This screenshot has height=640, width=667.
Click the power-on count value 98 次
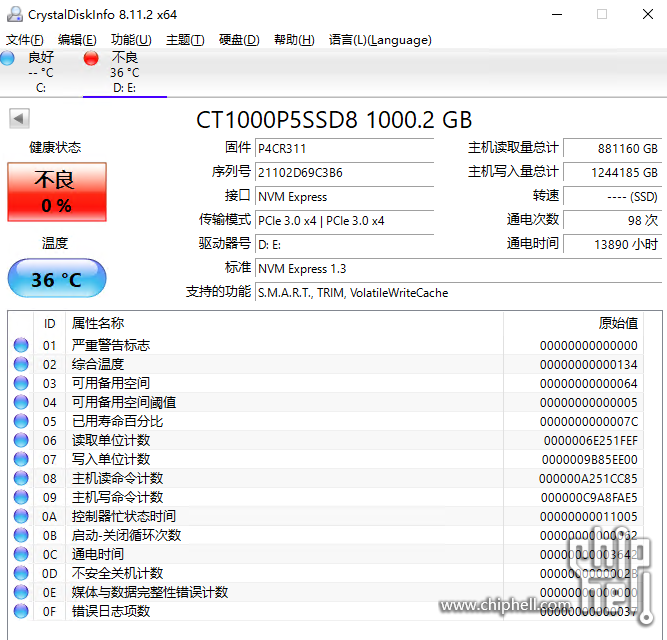612,220
